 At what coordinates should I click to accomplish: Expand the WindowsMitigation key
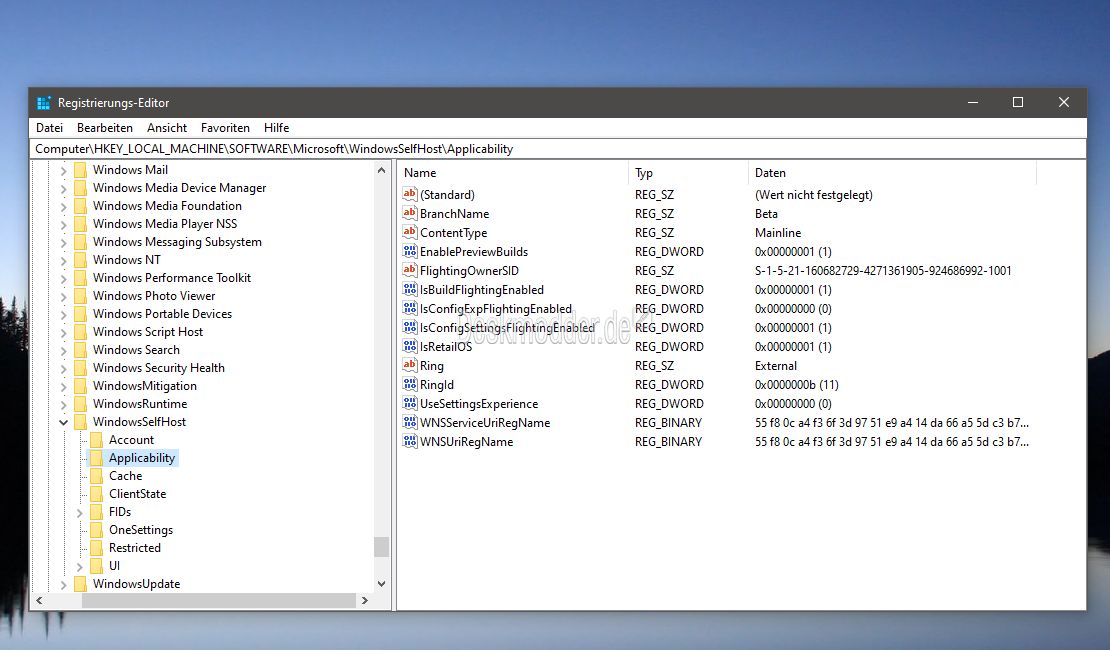(x=63, y=386)
